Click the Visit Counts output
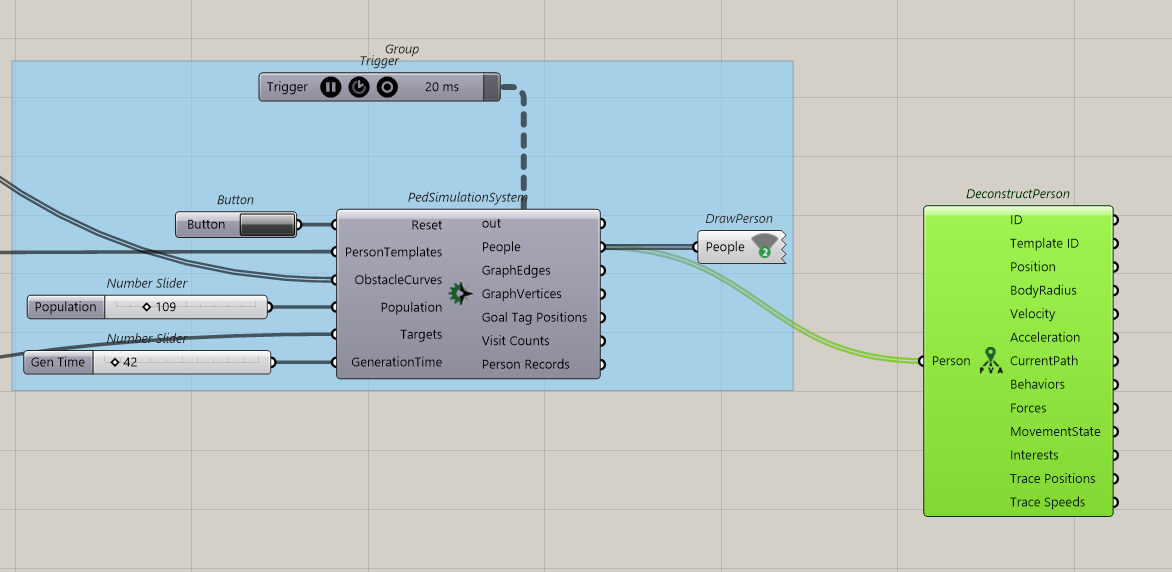1172x572 pixels. 515,341
